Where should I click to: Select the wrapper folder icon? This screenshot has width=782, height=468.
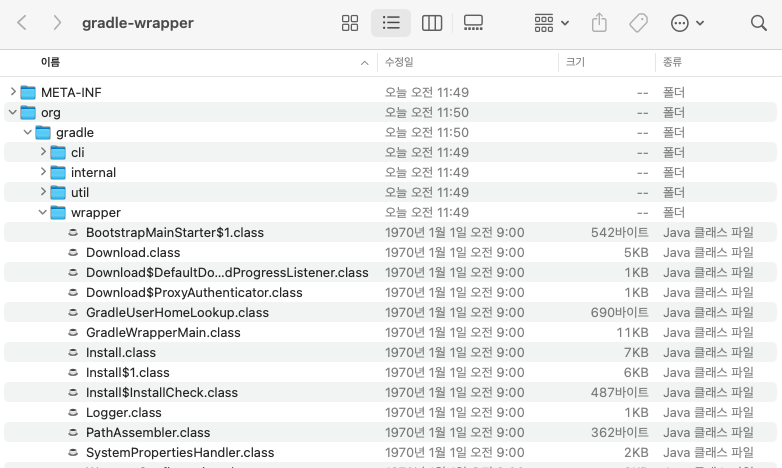coord(58,213)
